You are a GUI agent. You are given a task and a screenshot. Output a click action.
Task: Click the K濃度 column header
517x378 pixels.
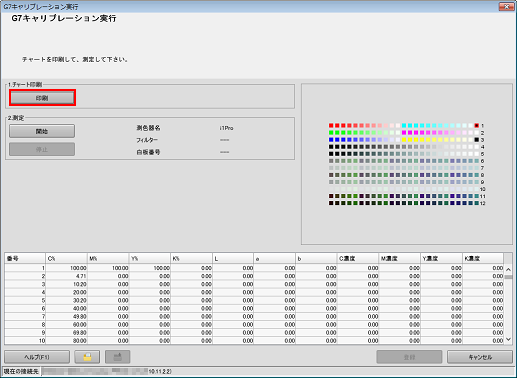coord(483,258)
